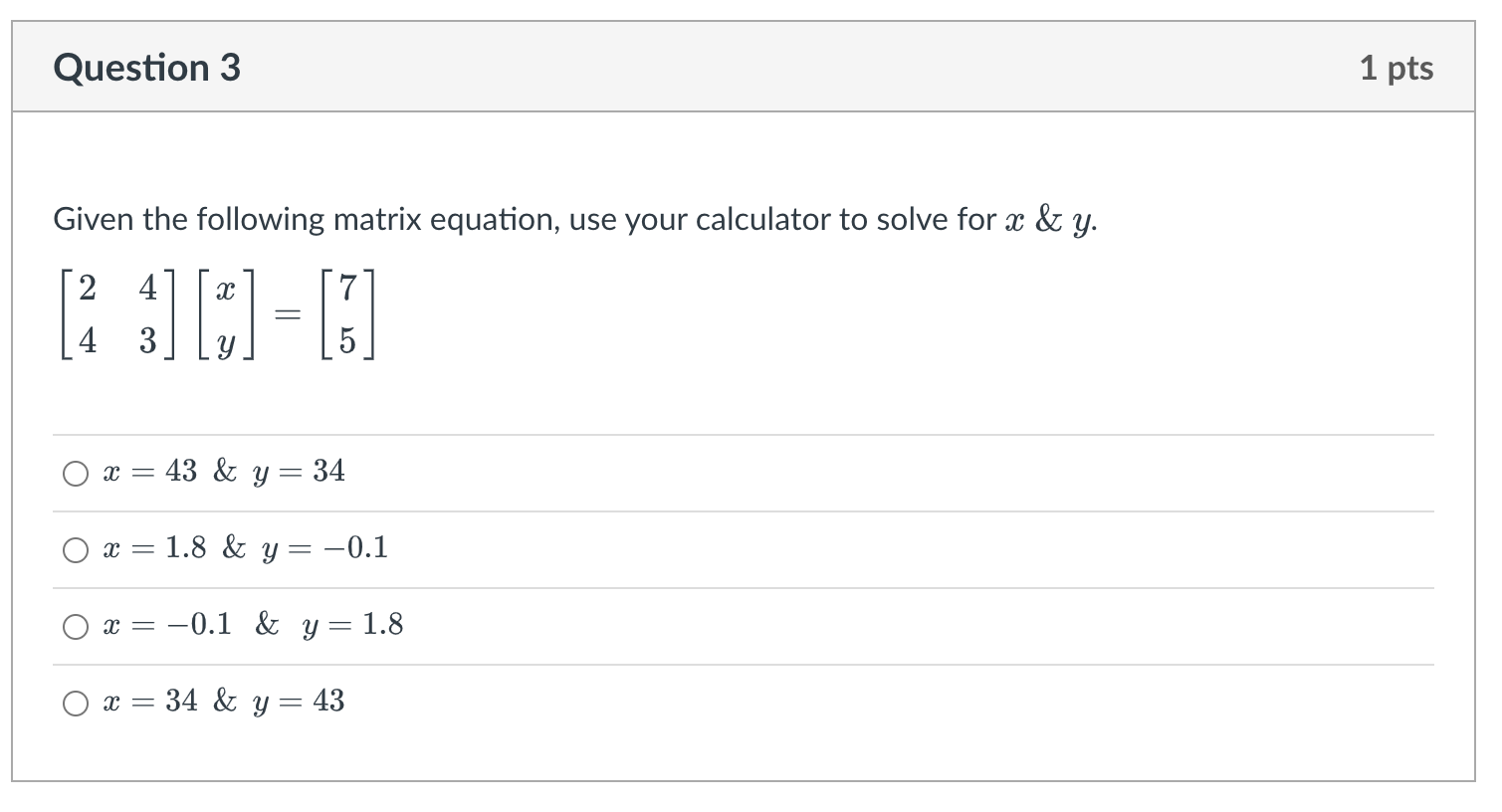The height and width of the screenshot is (812, 1502).
Task: Pick the radio button for x = −0.1, y = 1.8
Action: click(x=76, y=627)
